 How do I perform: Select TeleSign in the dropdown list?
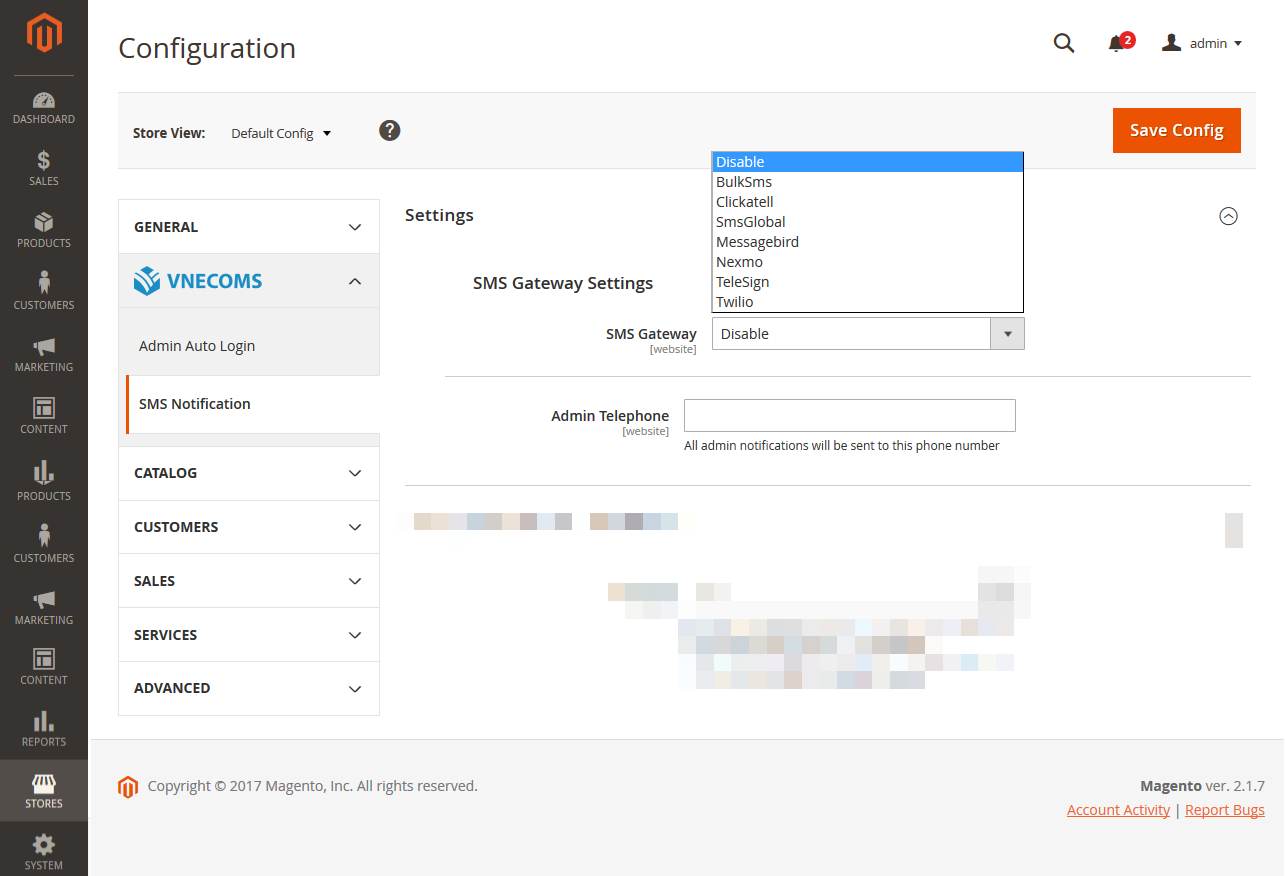[867, 282]
